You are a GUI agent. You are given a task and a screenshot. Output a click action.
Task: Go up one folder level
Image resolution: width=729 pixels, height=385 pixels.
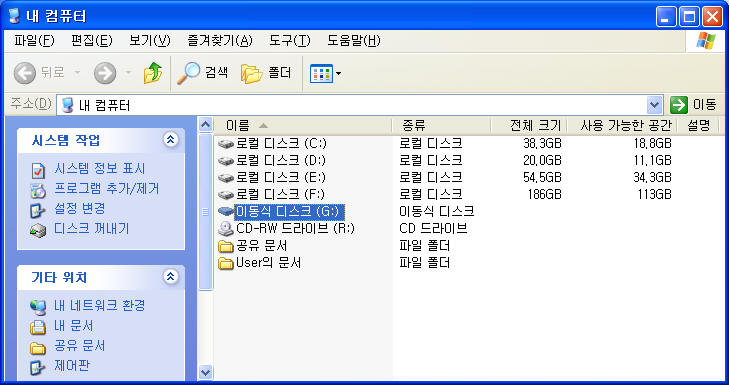click(x=152, y=73)
